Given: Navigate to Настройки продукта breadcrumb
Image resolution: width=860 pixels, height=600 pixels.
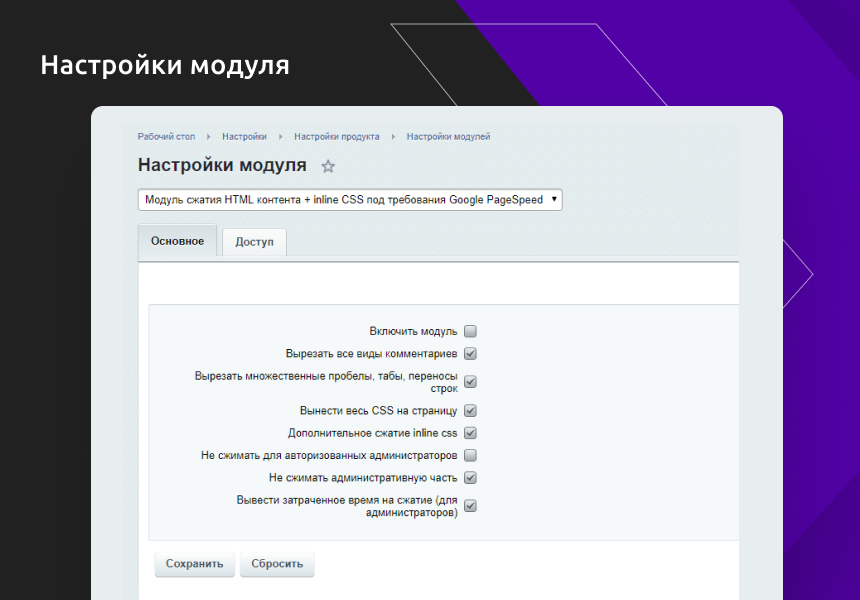Looking at the screenshot, I should (x=336, y=136).
